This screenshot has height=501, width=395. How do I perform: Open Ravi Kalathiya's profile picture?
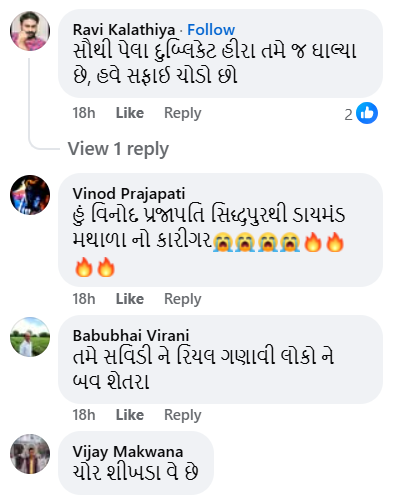coord(30,31)
